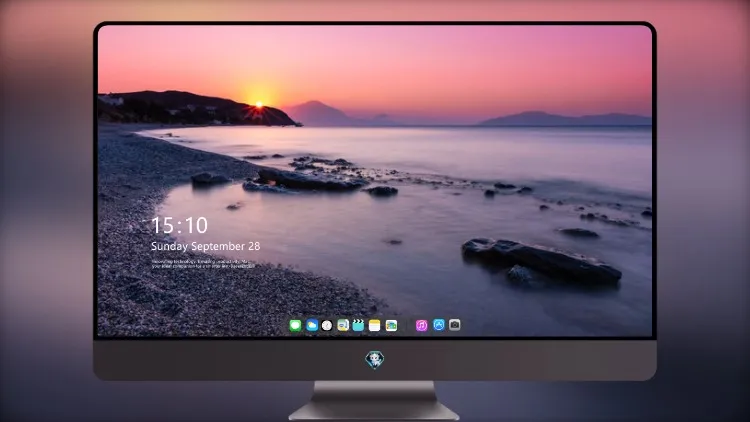Open the Camera app in dock
This screenshot has width=750, height=422.
coord(455,325)
